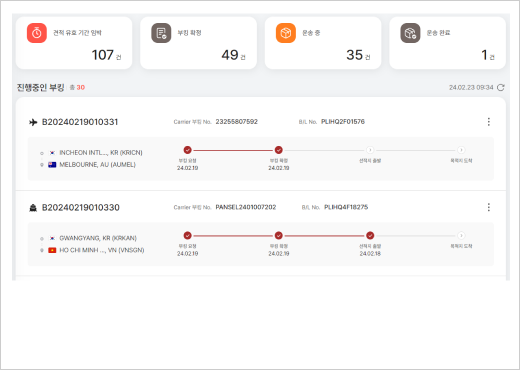Click first step marker of Melbourne booking
The width and height of the screenshot is (520, 370).
pos(188,150)
